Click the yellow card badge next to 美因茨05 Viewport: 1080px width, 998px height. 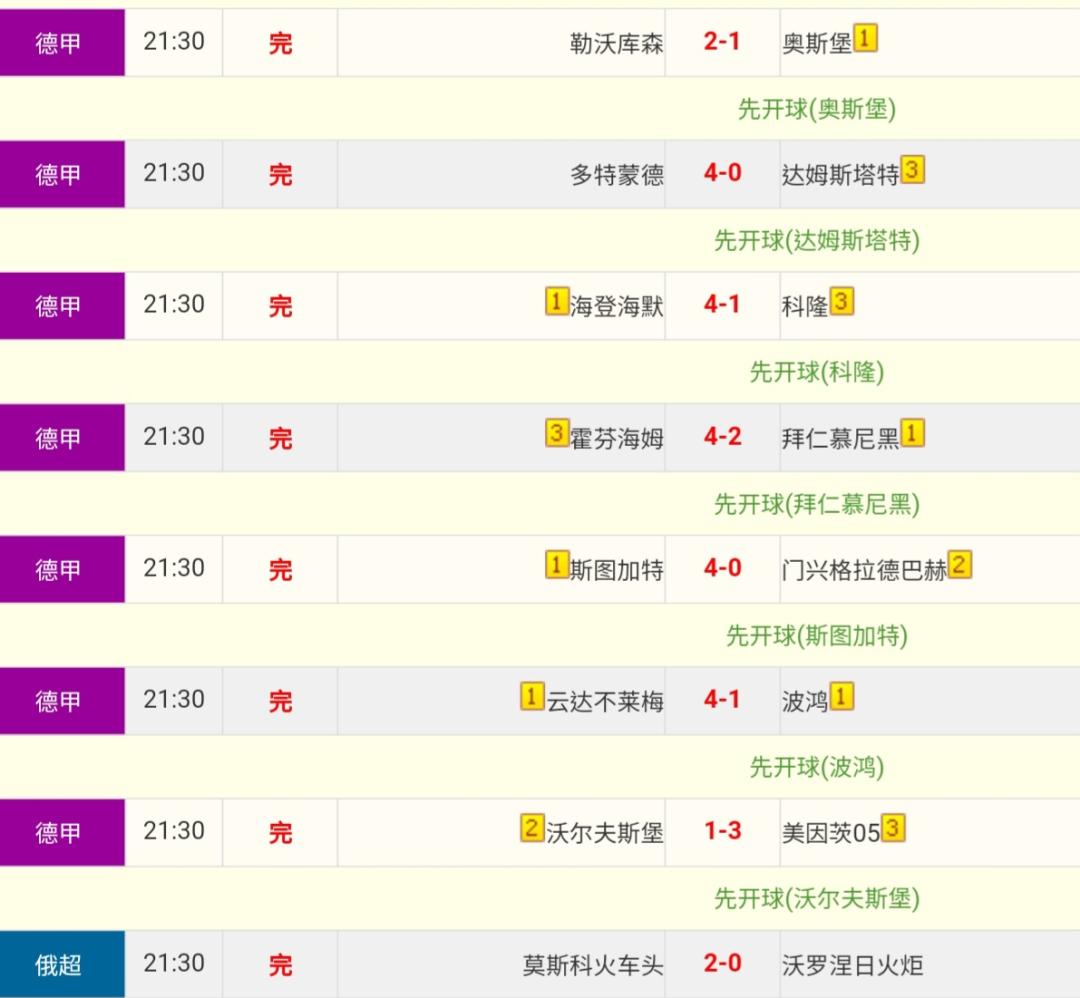coord(893,829)
